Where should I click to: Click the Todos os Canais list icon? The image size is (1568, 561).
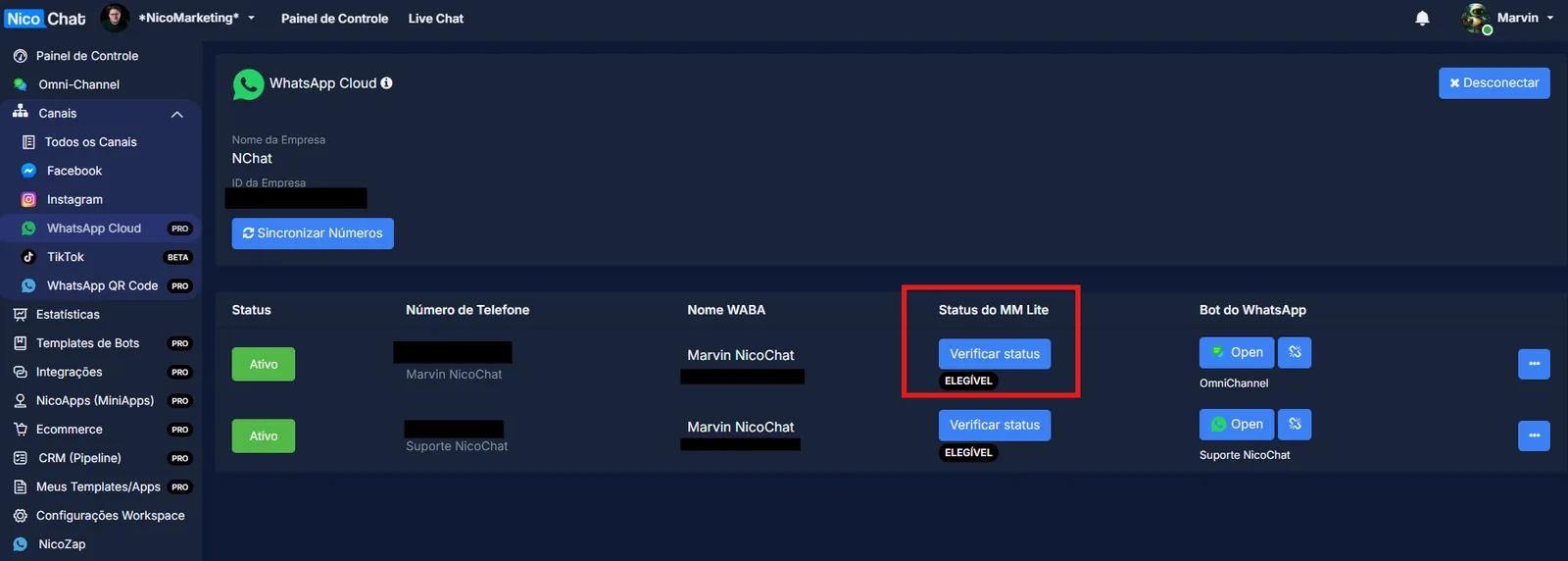pos(28,142)
